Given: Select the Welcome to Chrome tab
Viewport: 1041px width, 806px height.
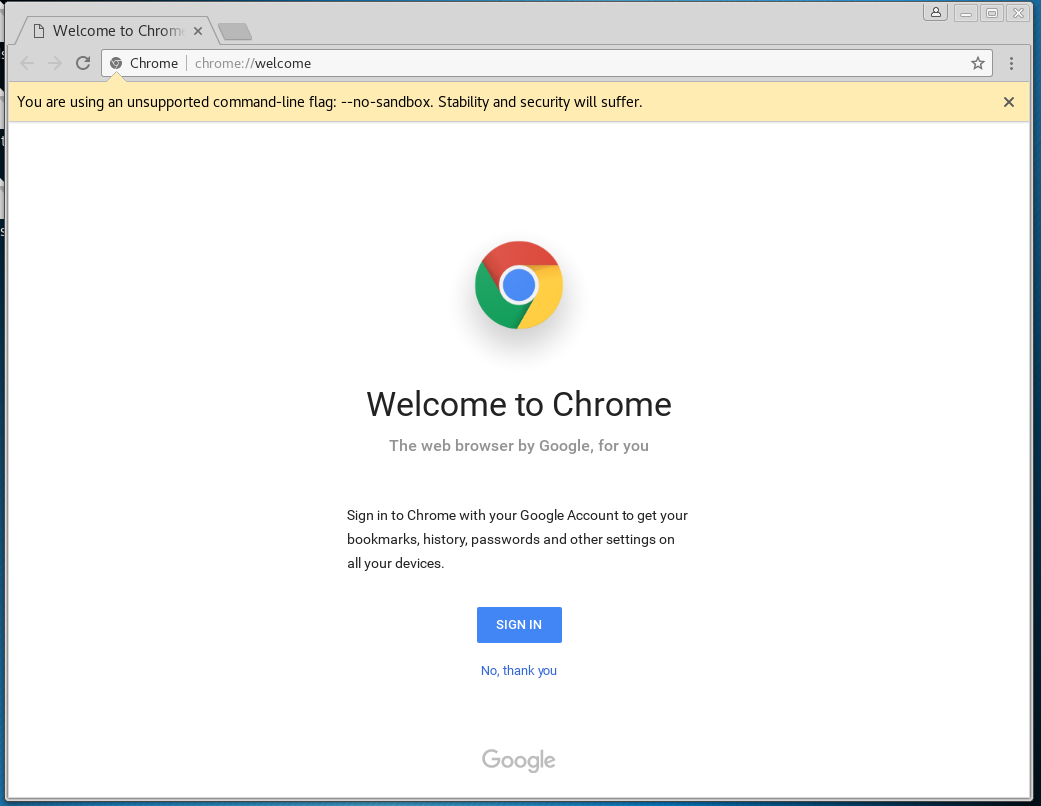Looking at the screenshot, I should (118, 31).
